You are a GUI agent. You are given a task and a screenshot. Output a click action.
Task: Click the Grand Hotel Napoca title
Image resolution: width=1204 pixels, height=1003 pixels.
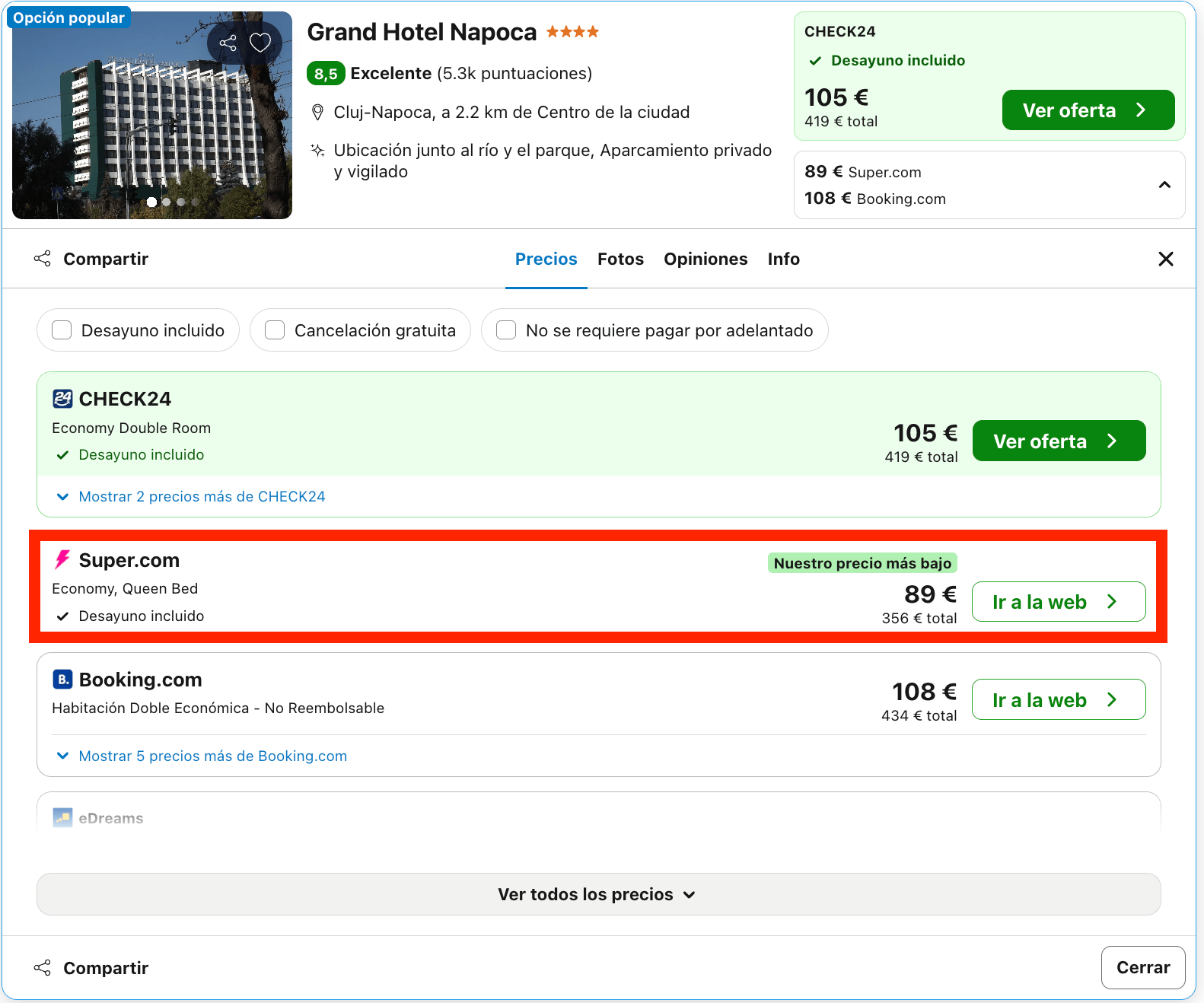pyautogui.click(x=422, y=32)
